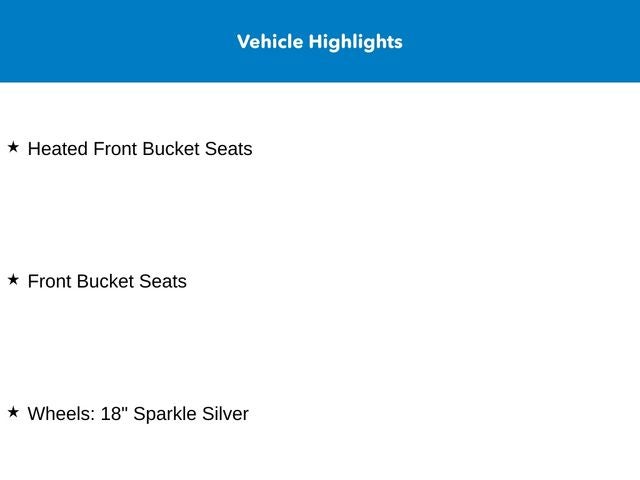This screenshot has width=640, height=480.
Task: Click the word "Sparkle" in the wheels line
Action: tap(165, 415)
